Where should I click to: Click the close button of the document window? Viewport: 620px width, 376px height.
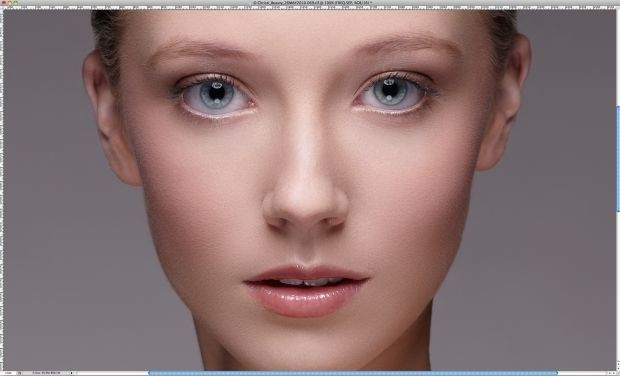4,2
